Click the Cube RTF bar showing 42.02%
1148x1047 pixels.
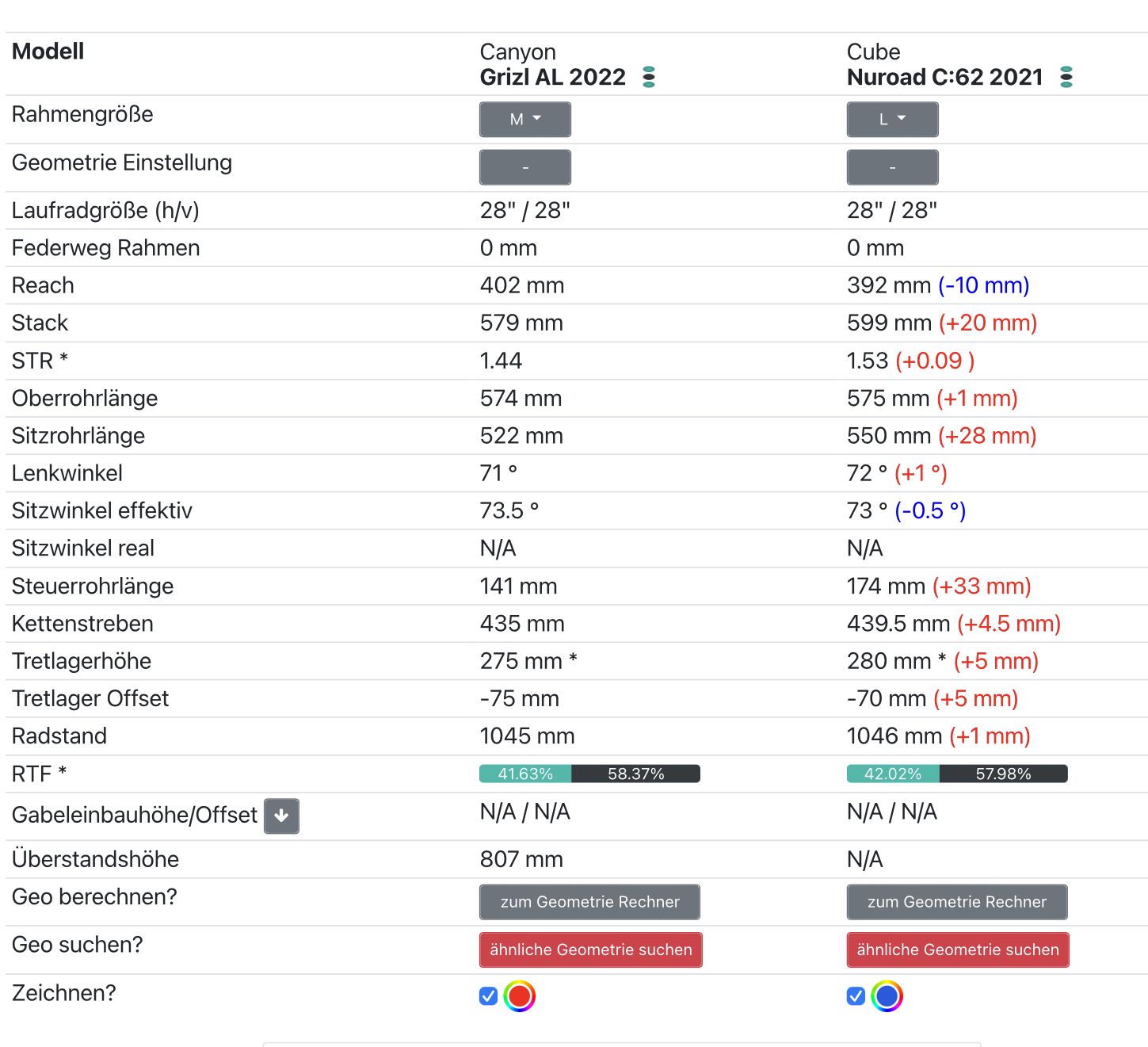[x=893, y=774]
